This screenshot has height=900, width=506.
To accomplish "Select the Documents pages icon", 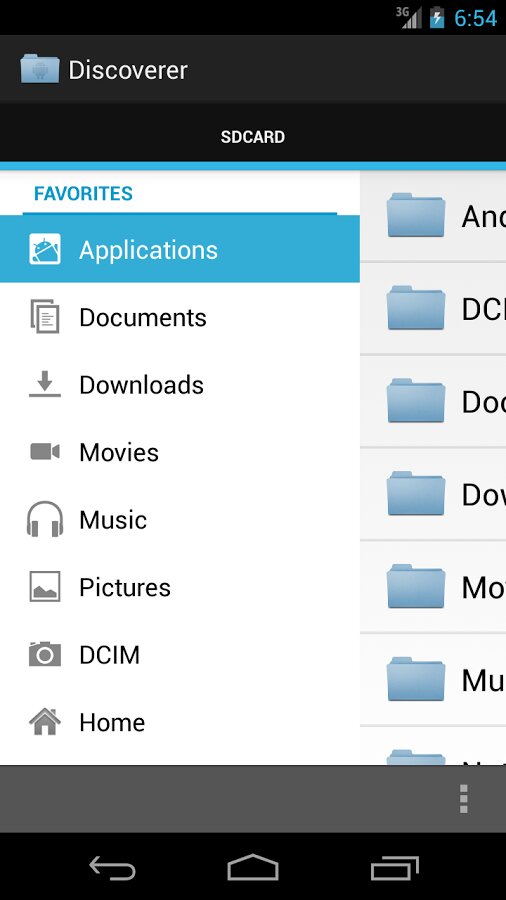I will [x=45, y=316].
